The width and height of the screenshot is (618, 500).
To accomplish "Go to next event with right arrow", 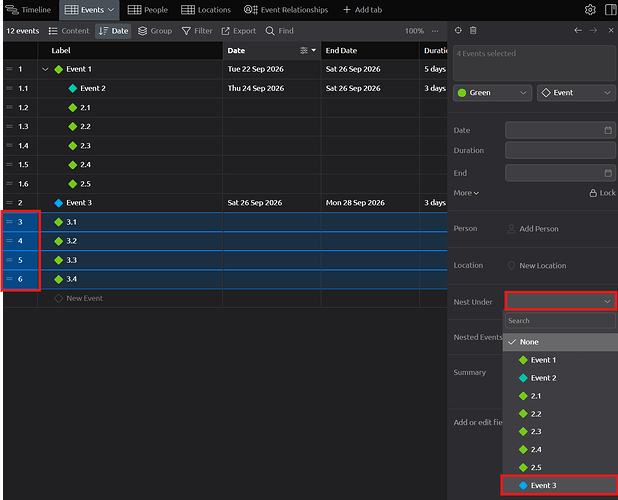I will pyautogui.click(x=593, y=30).
